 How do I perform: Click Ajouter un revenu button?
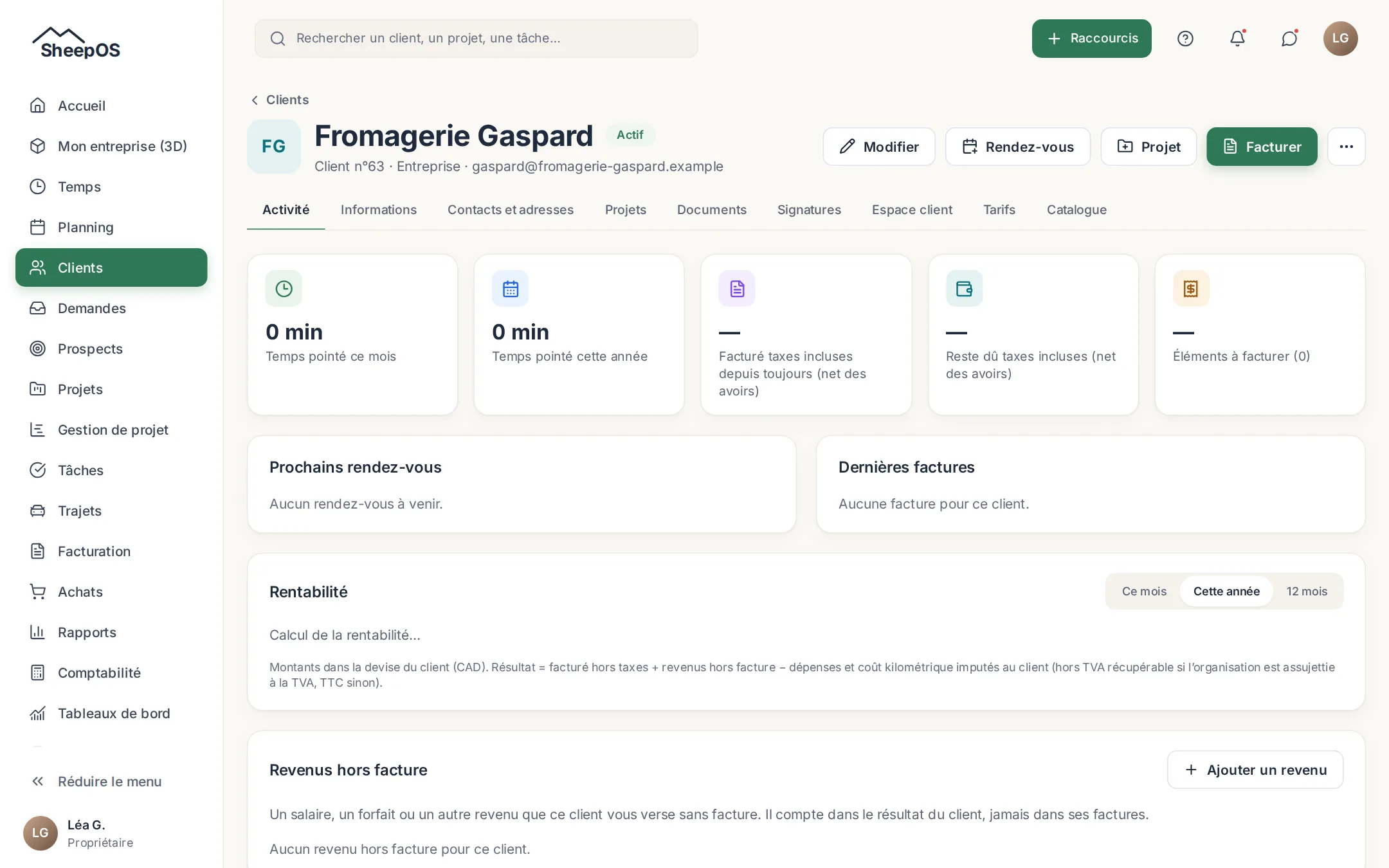[1255, 770]
